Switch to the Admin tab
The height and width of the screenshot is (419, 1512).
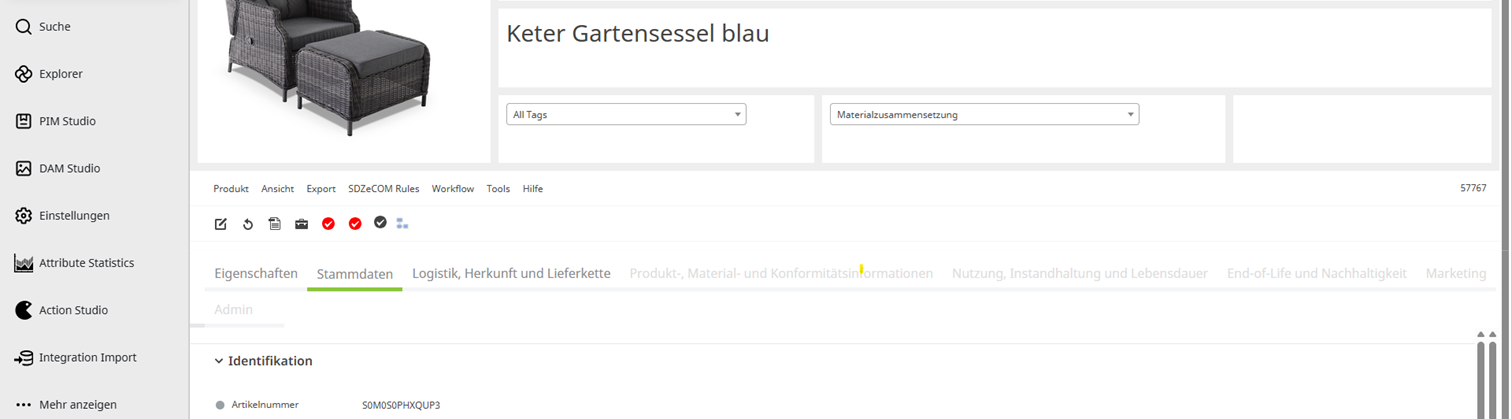point(233,310)
